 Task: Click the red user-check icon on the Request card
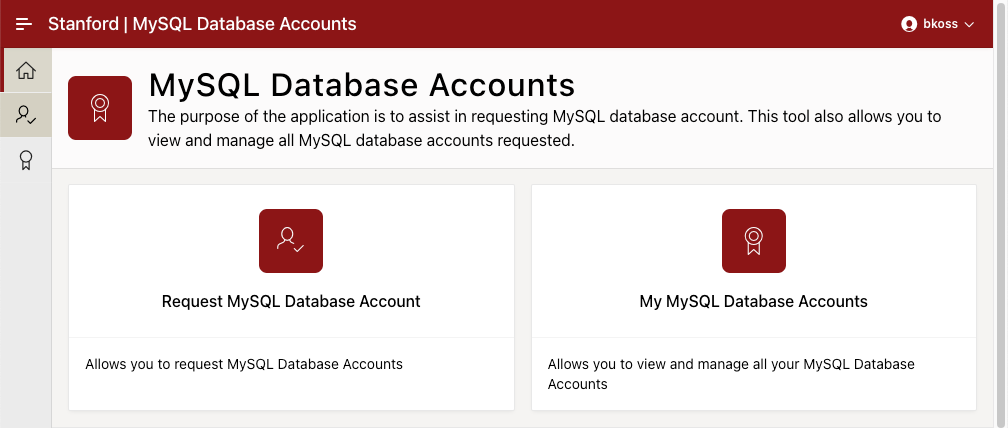click(291, 241)
